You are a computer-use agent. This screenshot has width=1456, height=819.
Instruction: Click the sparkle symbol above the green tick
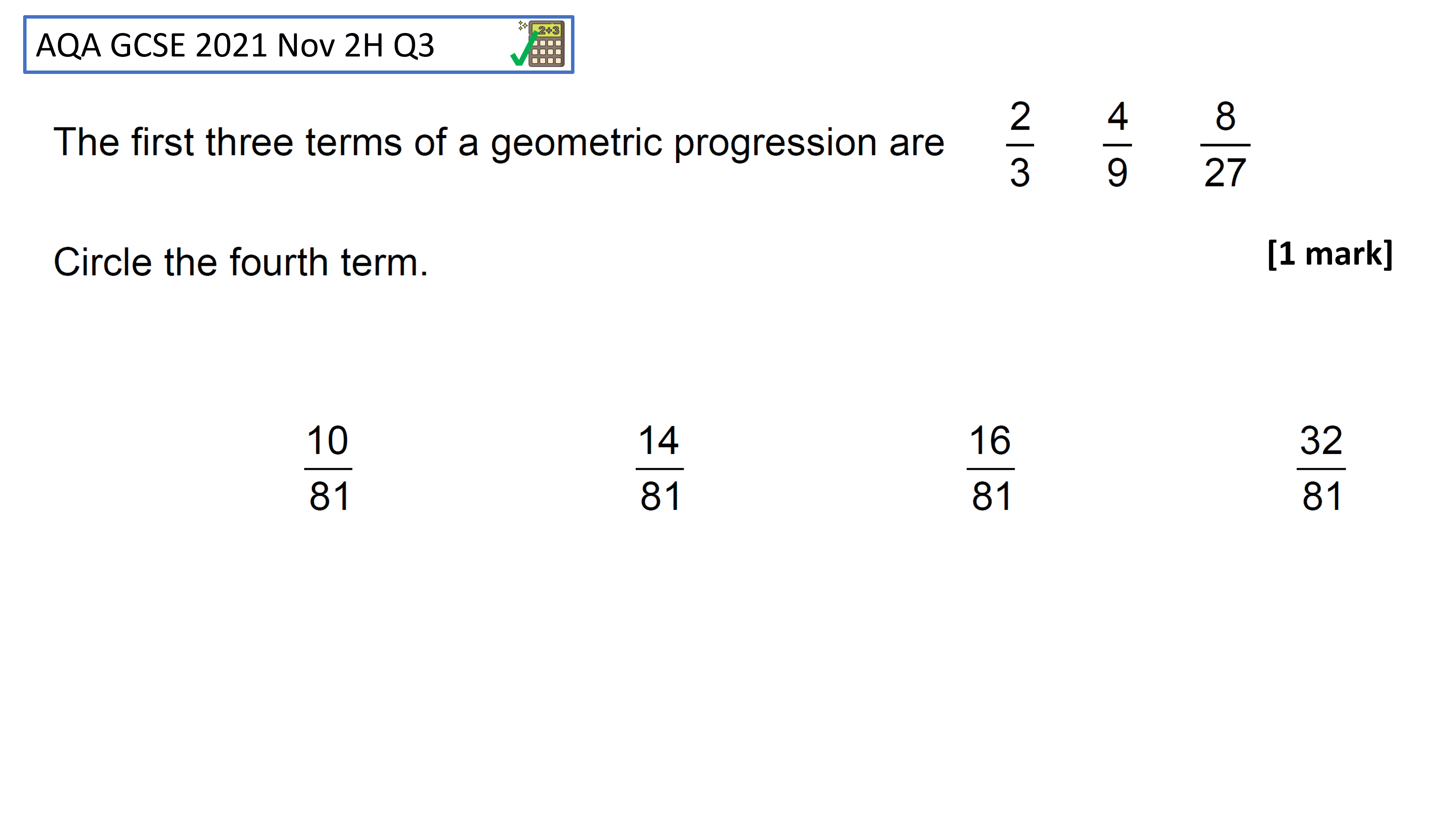coord(523,25)
